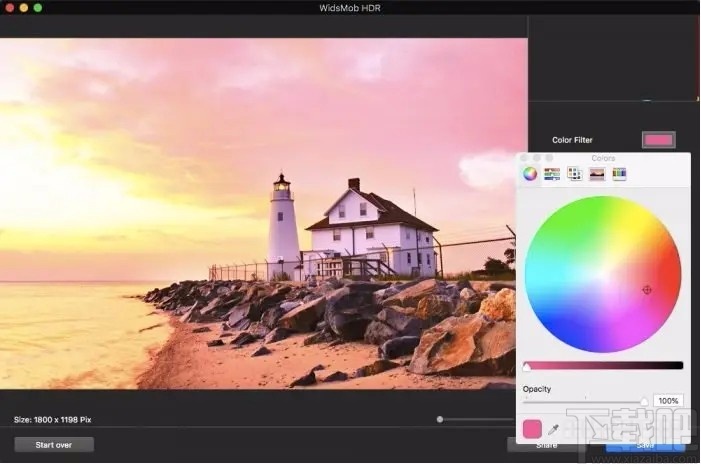Maximize the WidsMob HDR window
This screenshot has width=701, height=464.
point(38,8)
